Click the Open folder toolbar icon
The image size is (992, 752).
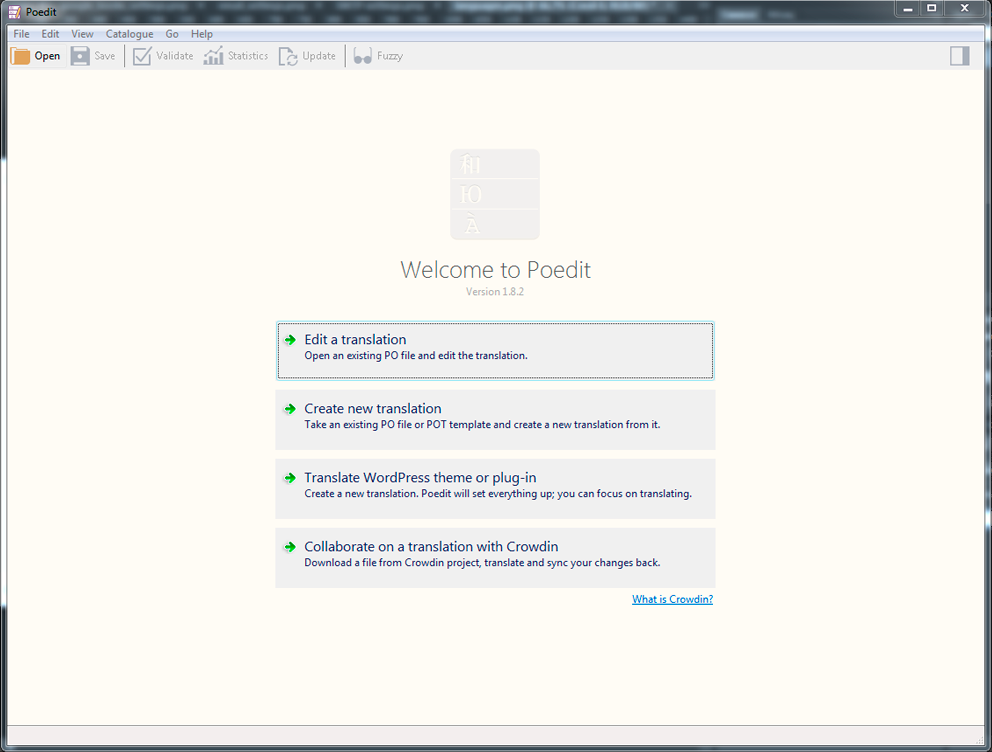20,56
